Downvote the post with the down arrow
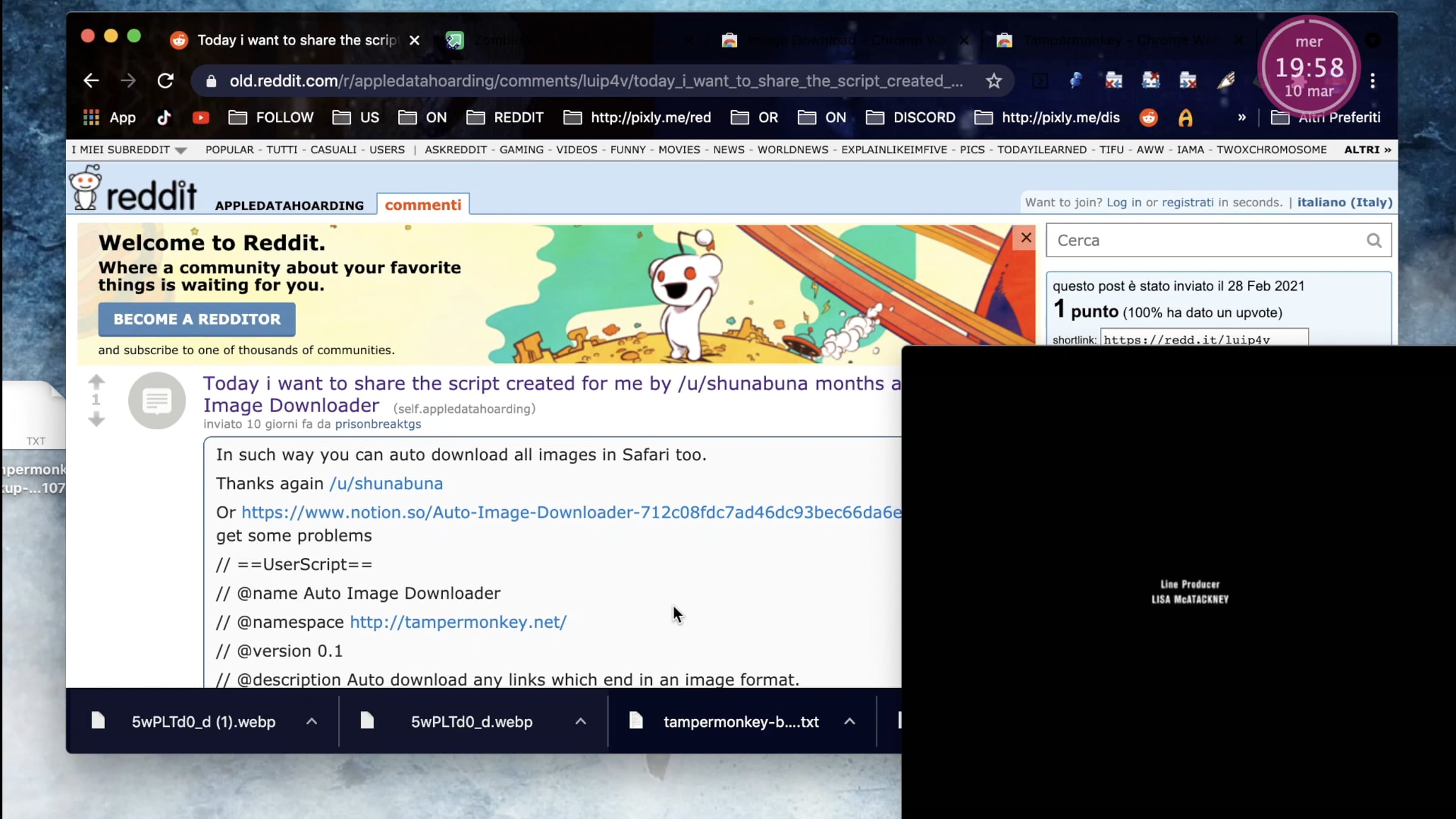This screenshot has height=819, width=1456. (96, 419)
